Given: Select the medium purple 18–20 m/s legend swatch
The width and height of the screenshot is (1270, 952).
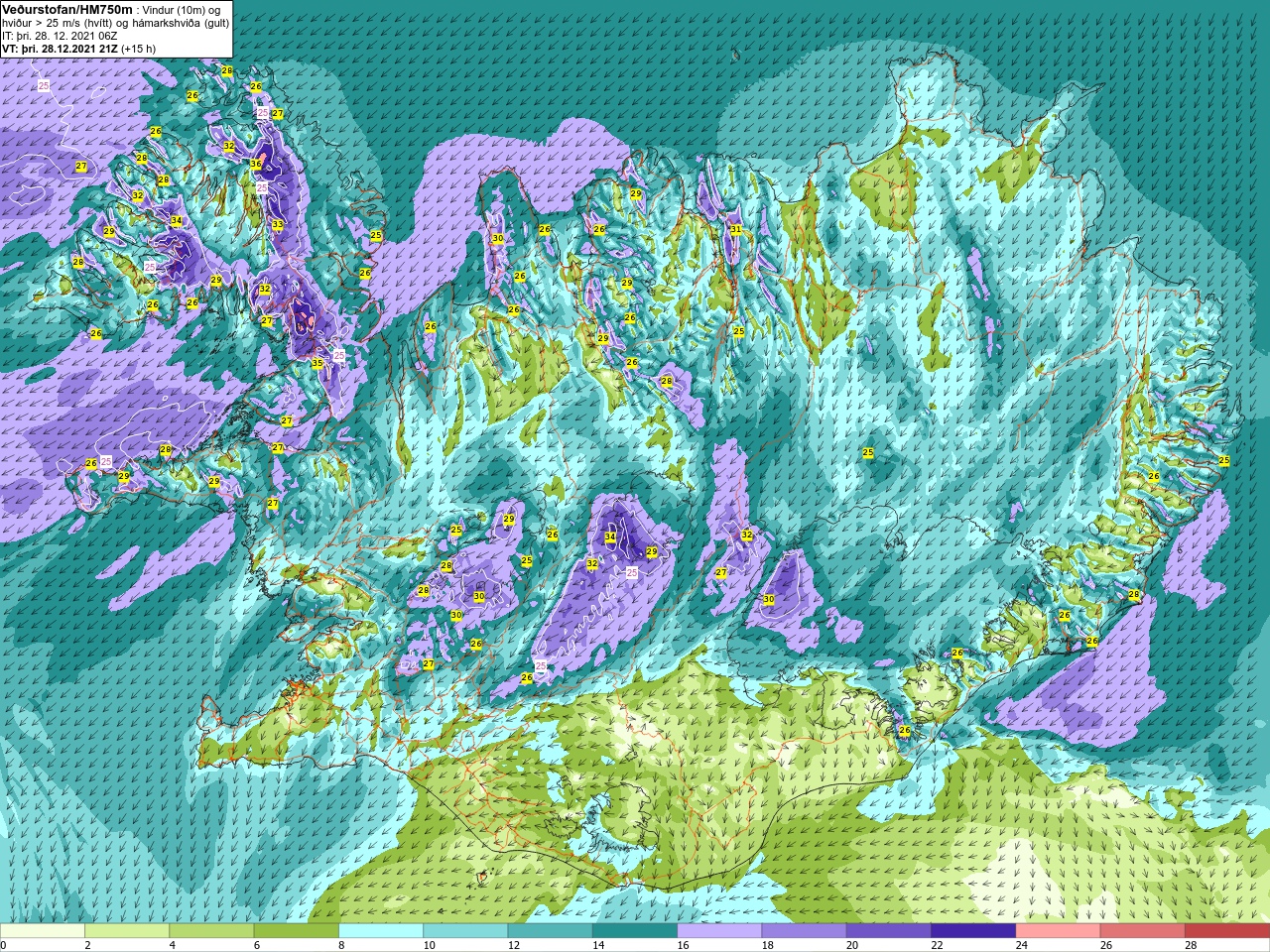Looking at the screenshot, I should click(804, 930).
